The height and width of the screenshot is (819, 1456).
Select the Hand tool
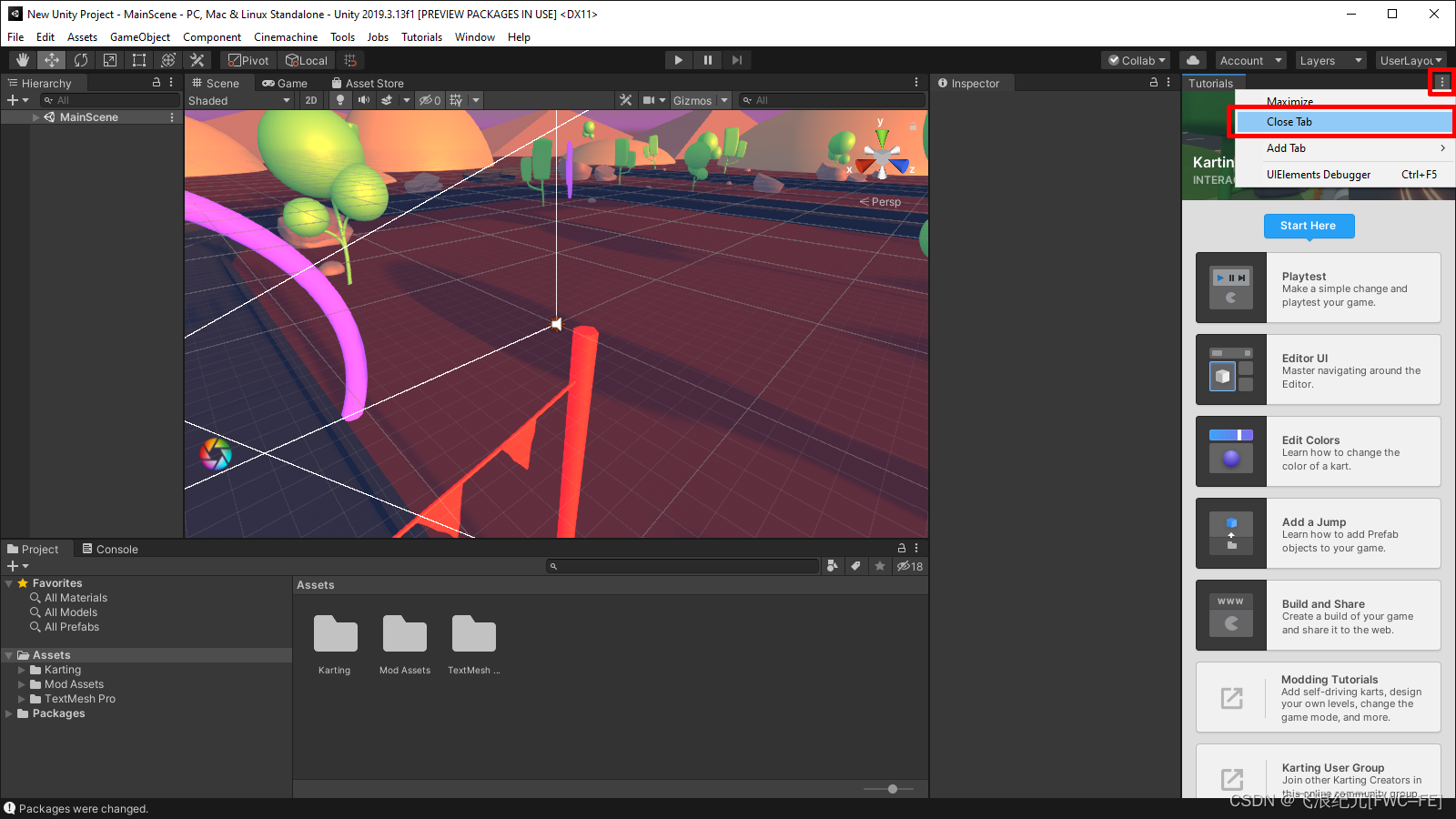(x=23, y=60)
